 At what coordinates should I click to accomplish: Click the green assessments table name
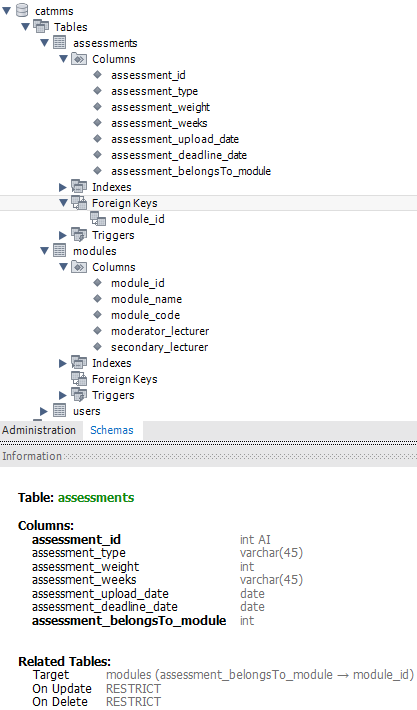[x=96, y=497]
